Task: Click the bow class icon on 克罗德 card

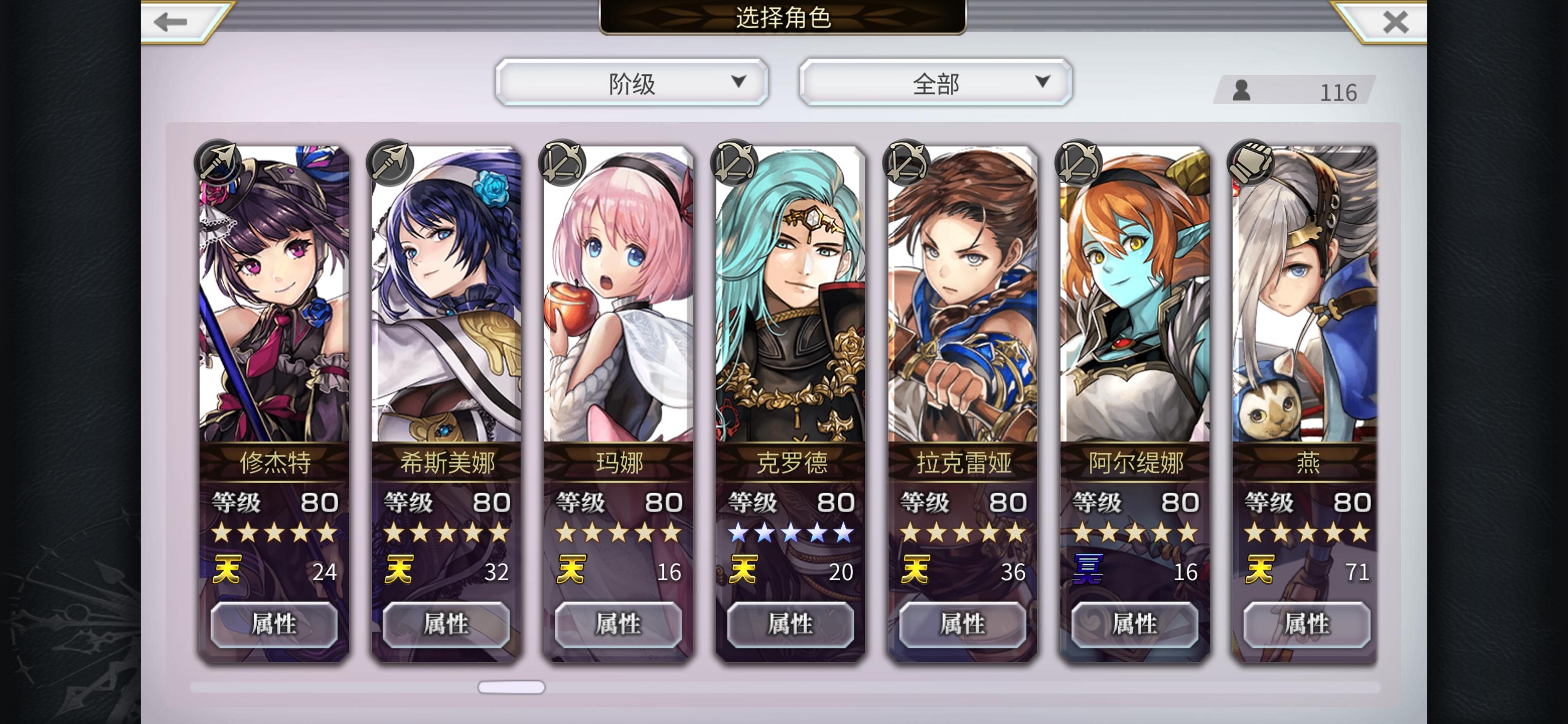Action: click(x=735, y=162)
